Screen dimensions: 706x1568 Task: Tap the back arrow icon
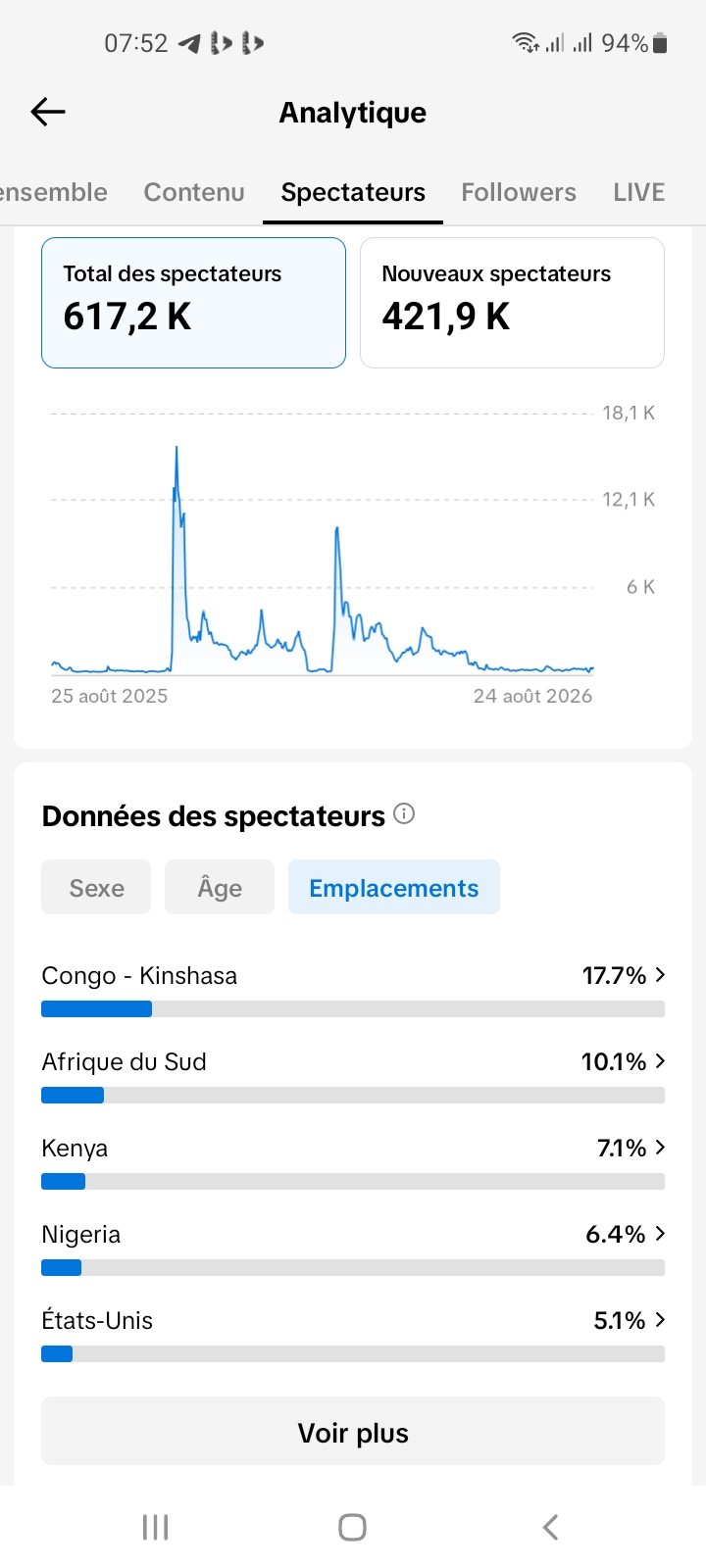(x=48, y=112)
